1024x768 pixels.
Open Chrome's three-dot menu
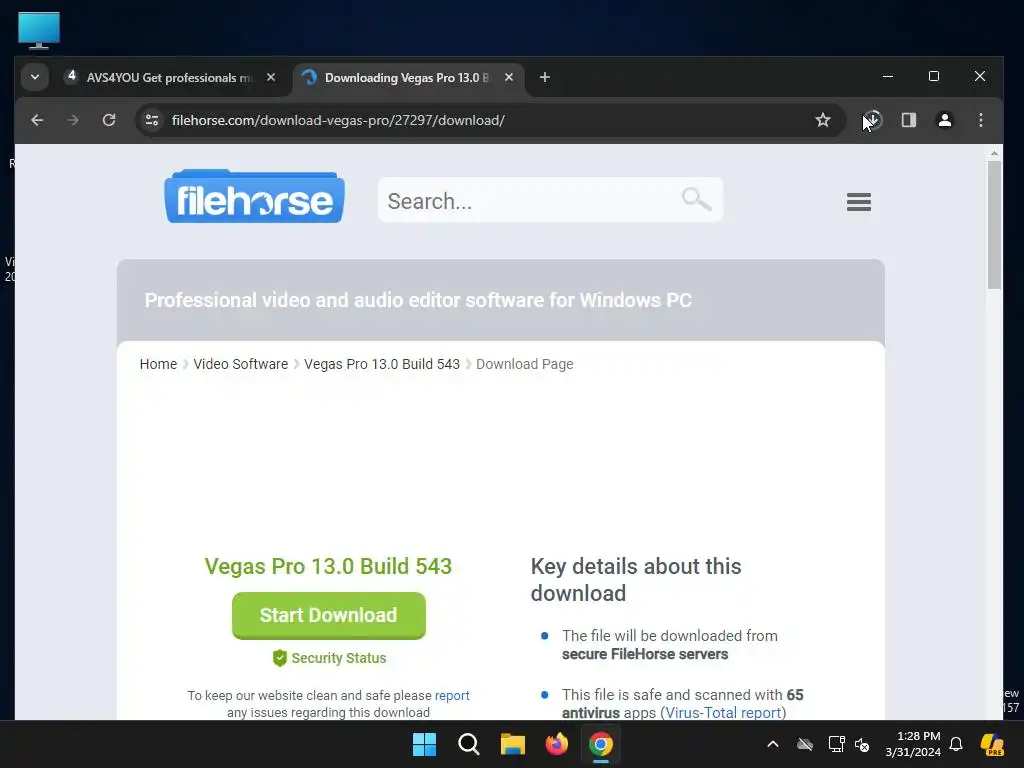click(x=981, y=120)
